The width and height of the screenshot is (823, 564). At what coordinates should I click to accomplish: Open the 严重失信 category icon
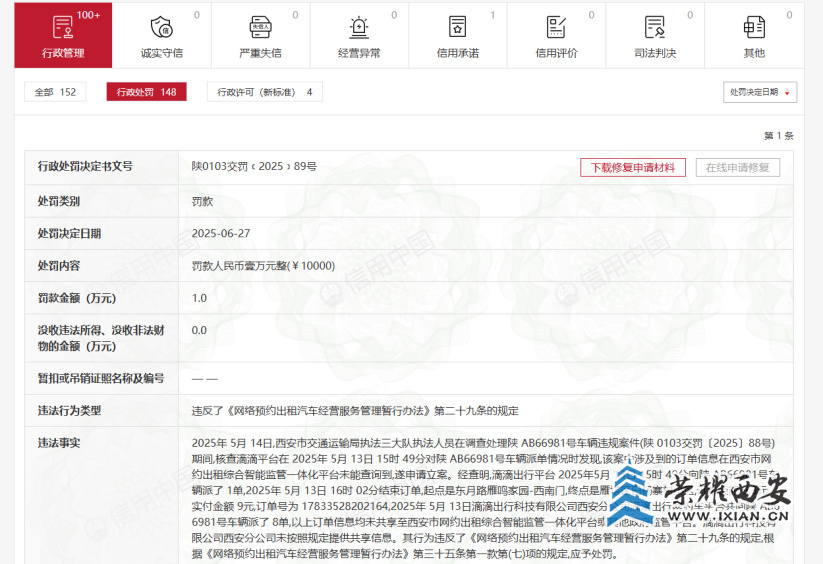point(260,27)
